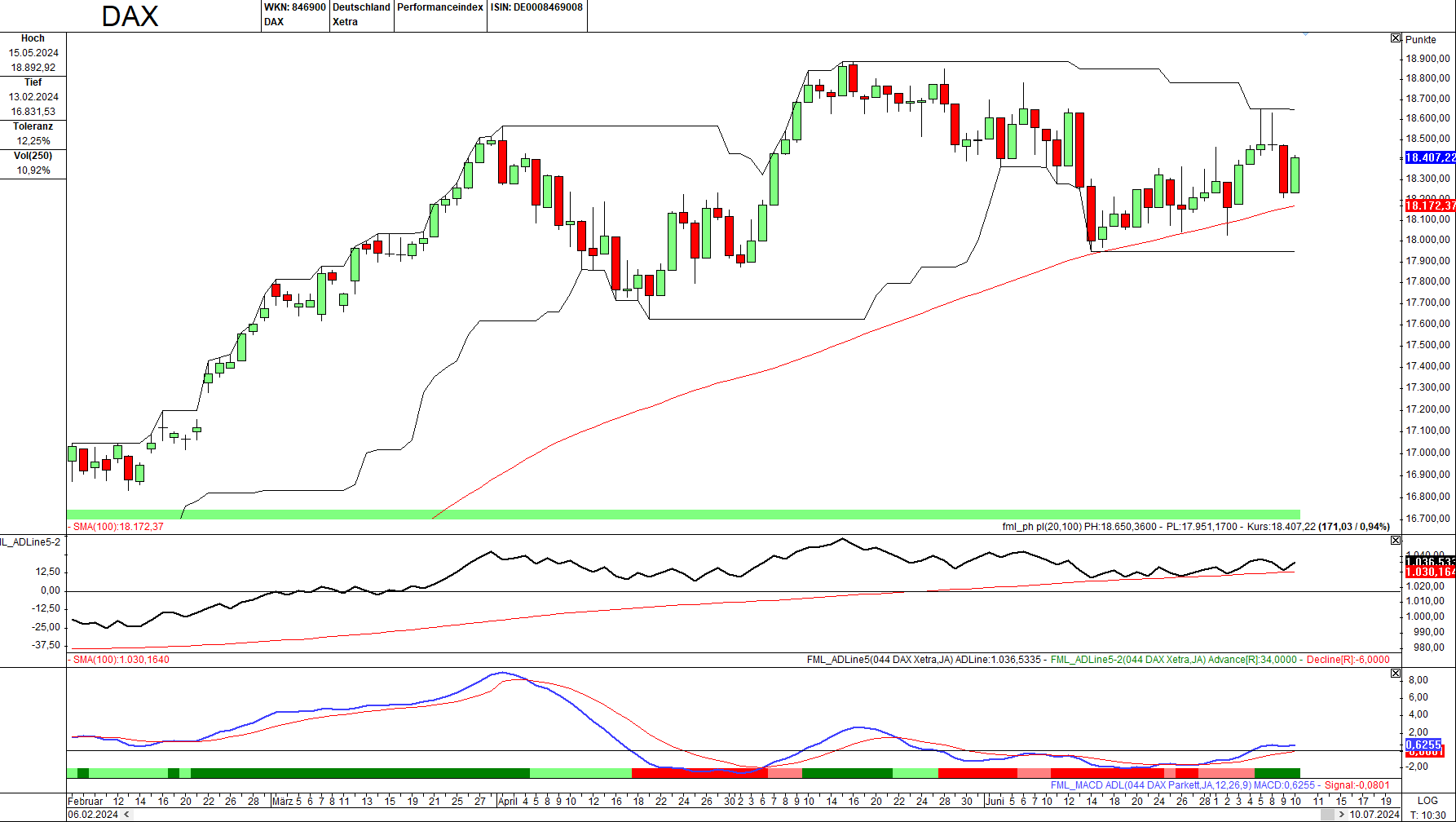Click the left arrow on the time scrollbar
The image size is (1456, 822).
pos(126,815)
